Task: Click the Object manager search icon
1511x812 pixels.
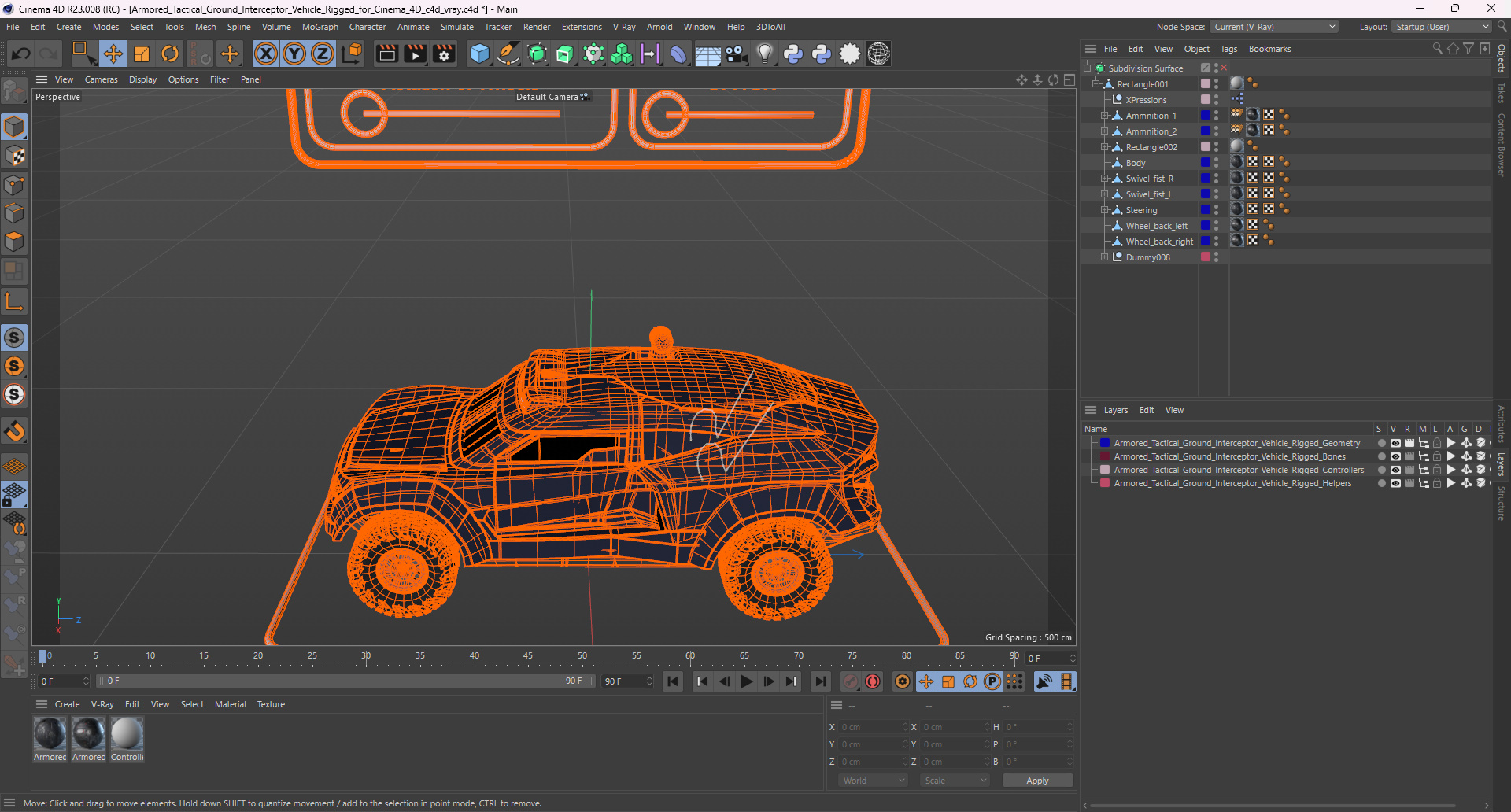Action: coord(1437,49)
